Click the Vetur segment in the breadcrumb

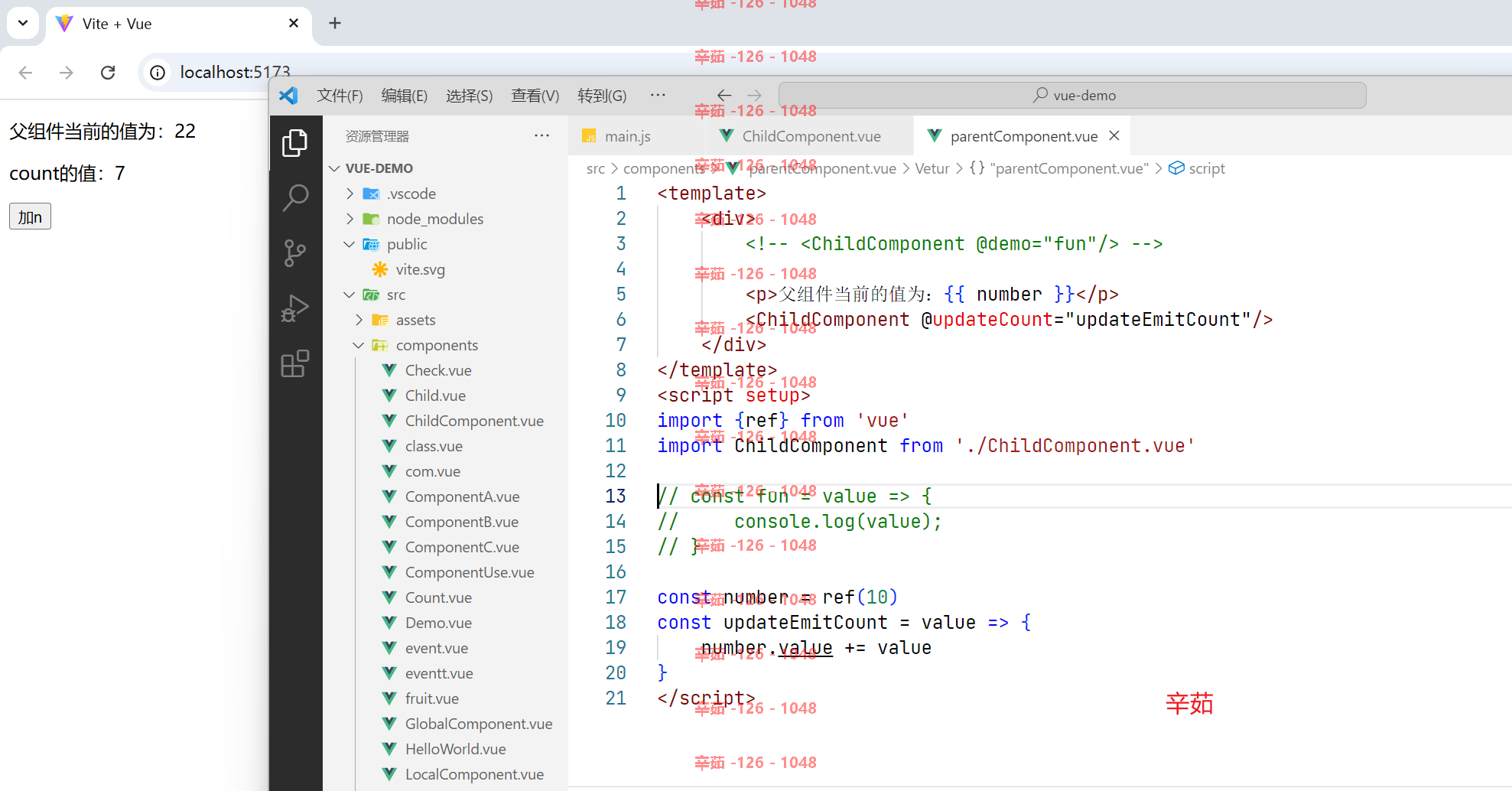(932, 168)
